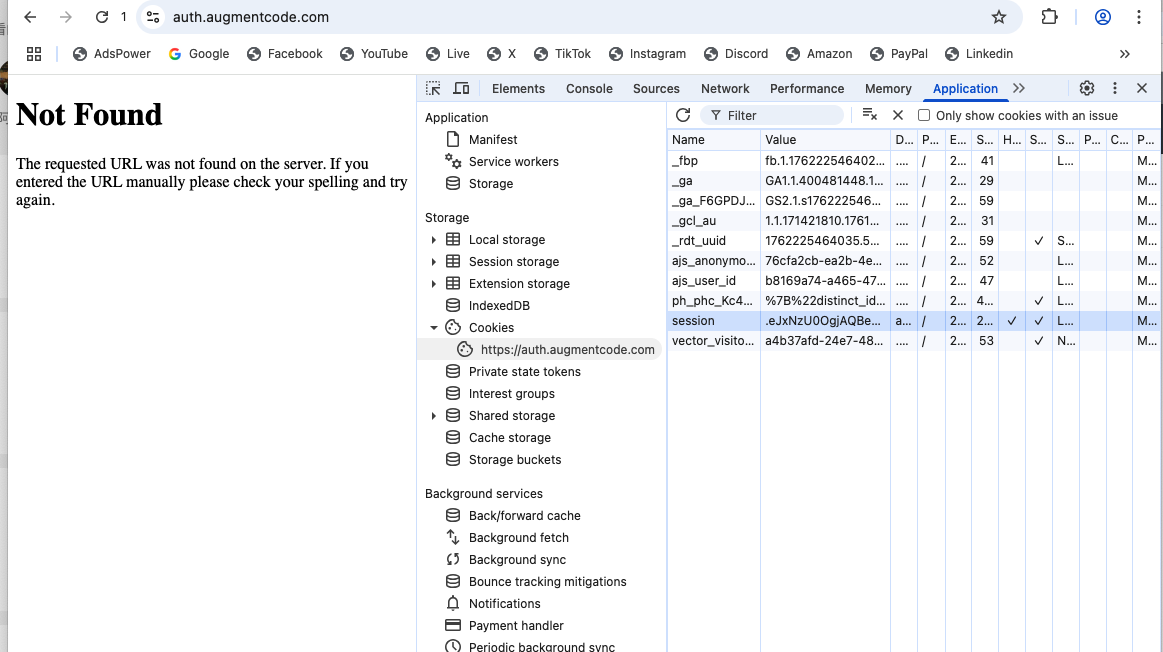Viewport: 1163px width, 652px height.
Task: Open DevTools settings gear
Action: 1087,88
